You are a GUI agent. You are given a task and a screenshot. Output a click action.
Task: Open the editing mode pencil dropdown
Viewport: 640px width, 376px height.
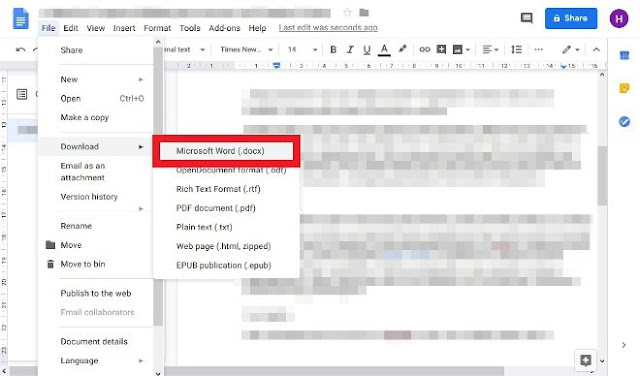click(571, 50)
